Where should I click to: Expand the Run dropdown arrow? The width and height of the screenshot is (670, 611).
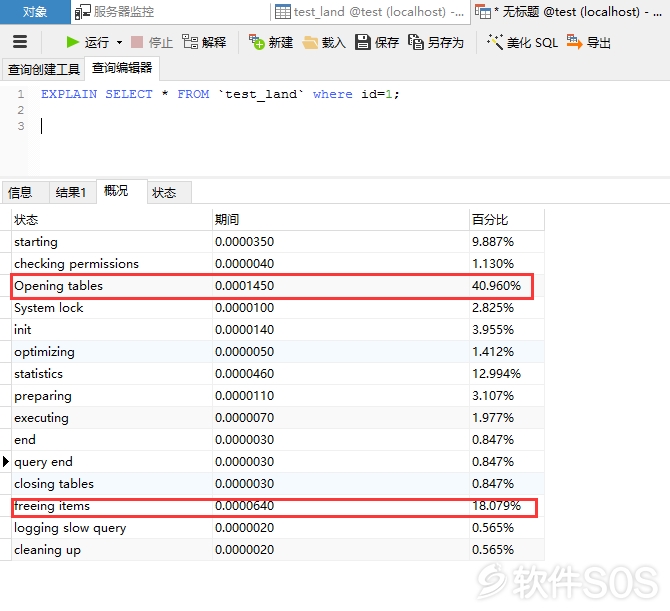[119, 42]
